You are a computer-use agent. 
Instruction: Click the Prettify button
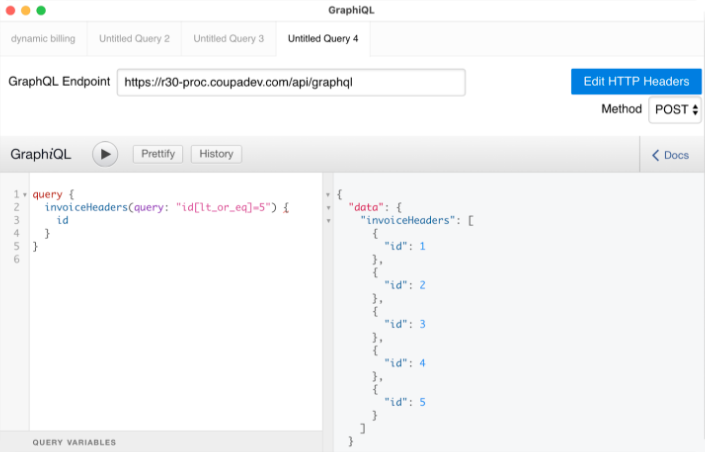coord(158,154)
